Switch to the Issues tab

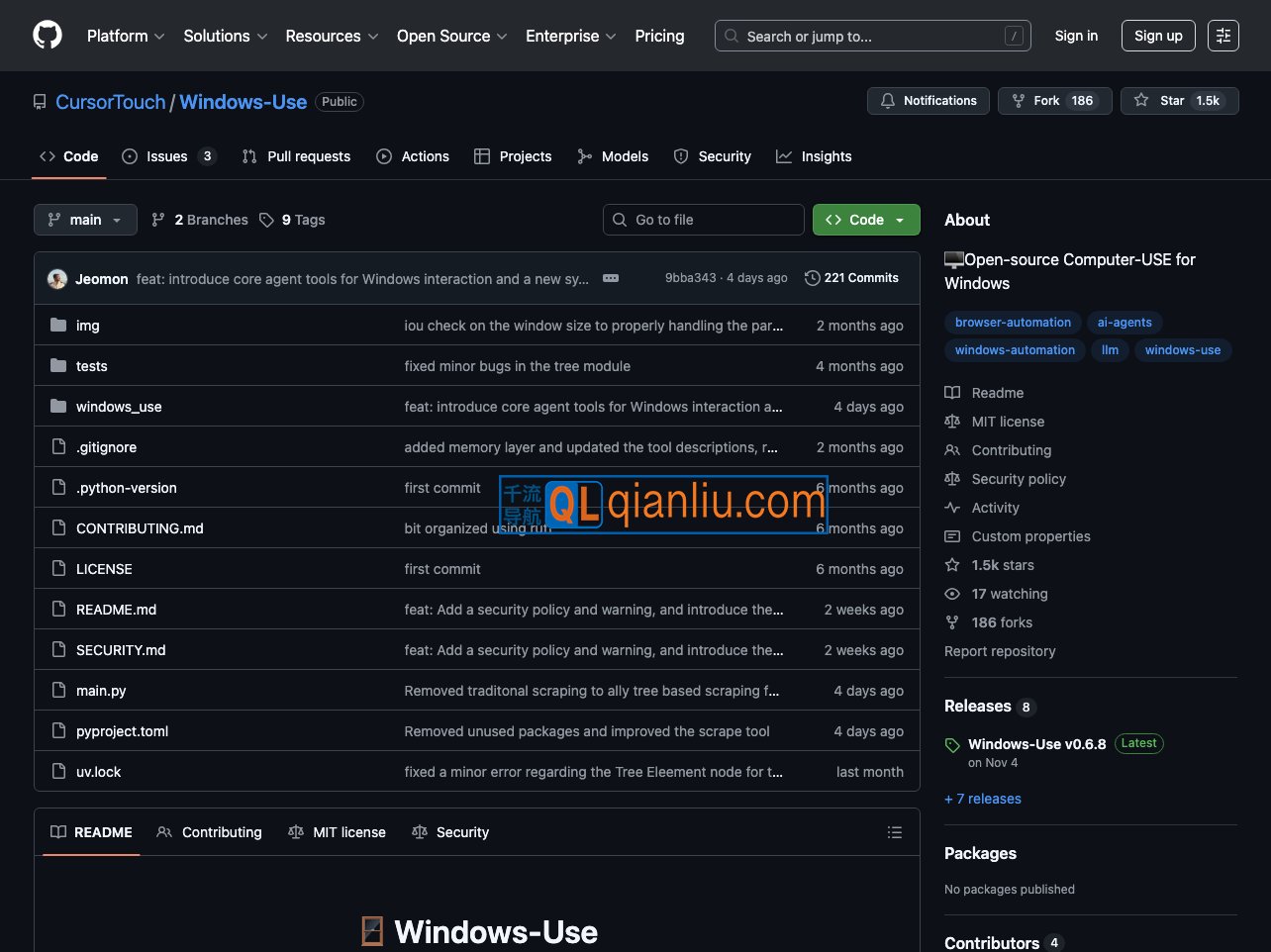(167, 156)
